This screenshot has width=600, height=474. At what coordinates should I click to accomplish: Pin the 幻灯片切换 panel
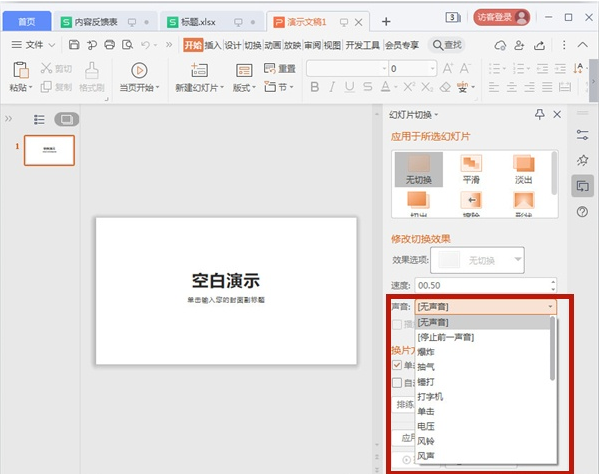pos(540,115)
